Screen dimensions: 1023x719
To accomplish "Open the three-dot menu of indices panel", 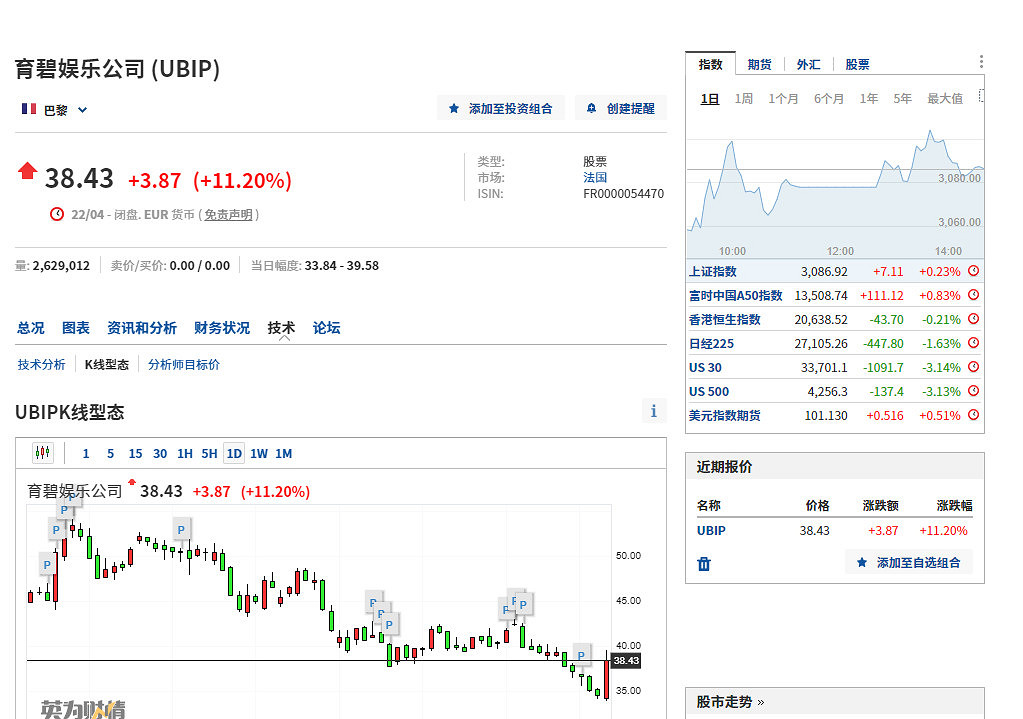I will click(981, 62).
